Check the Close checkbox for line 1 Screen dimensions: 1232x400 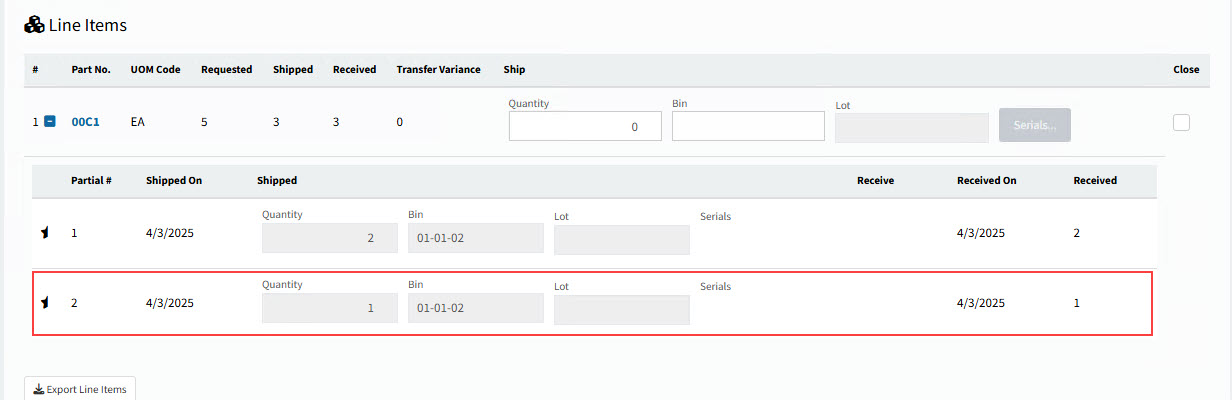click(x=1181, y=123)
